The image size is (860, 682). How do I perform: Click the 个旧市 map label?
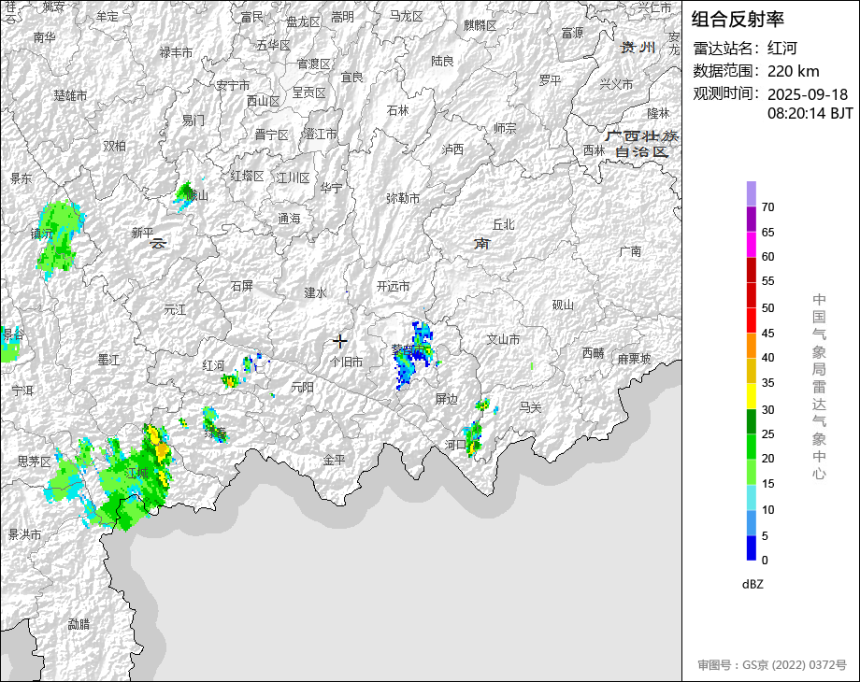tap(347, 362)
